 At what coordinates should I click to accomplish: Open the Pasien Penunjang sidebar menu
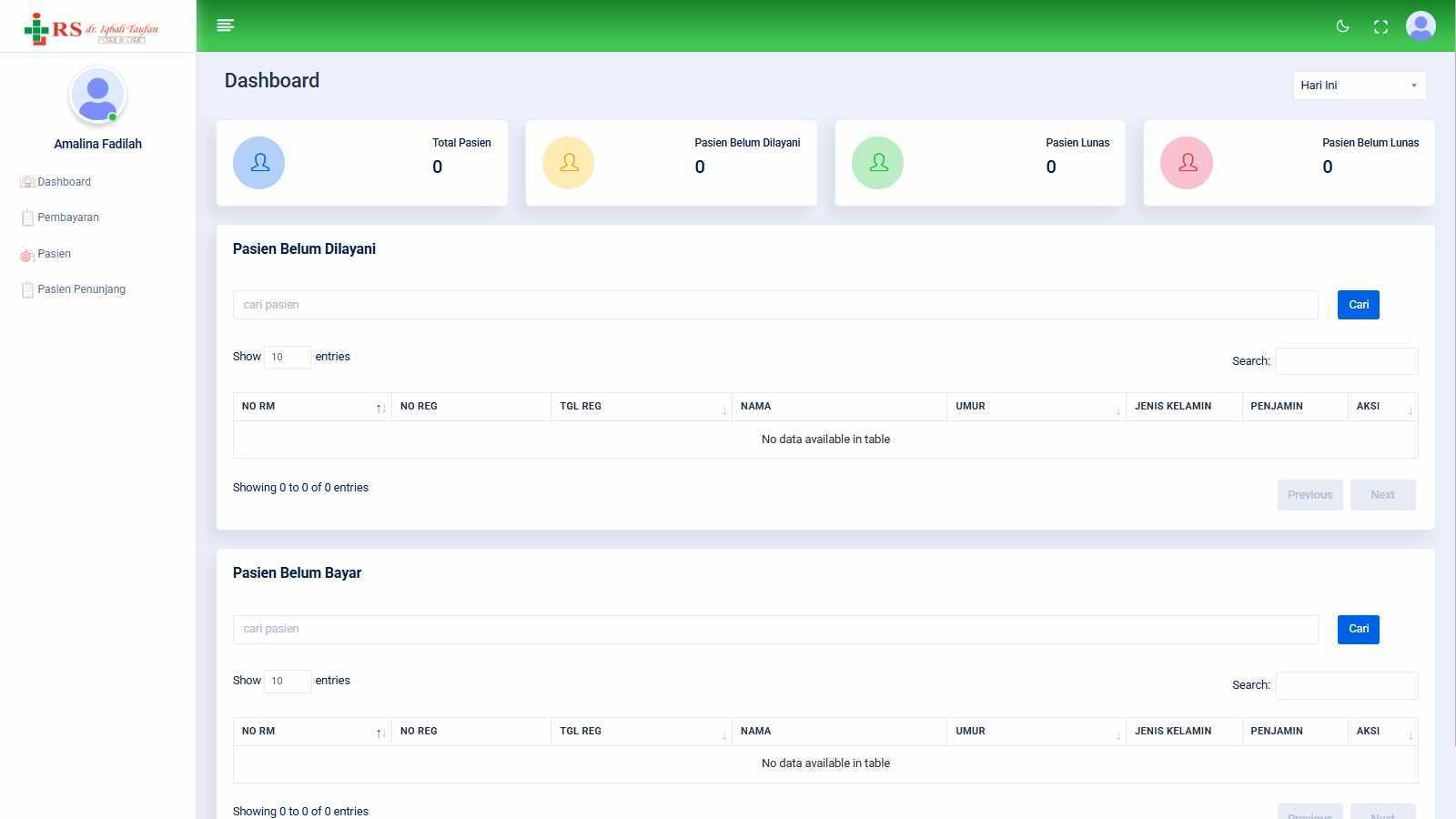pos(73,289)
